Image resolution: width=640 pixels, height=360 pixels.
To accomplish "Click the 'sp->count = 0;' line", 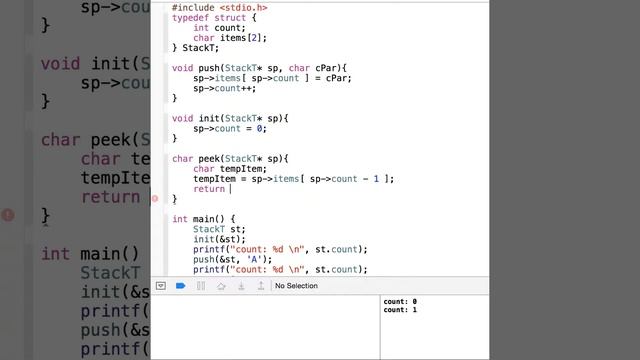I will (230, 129).
